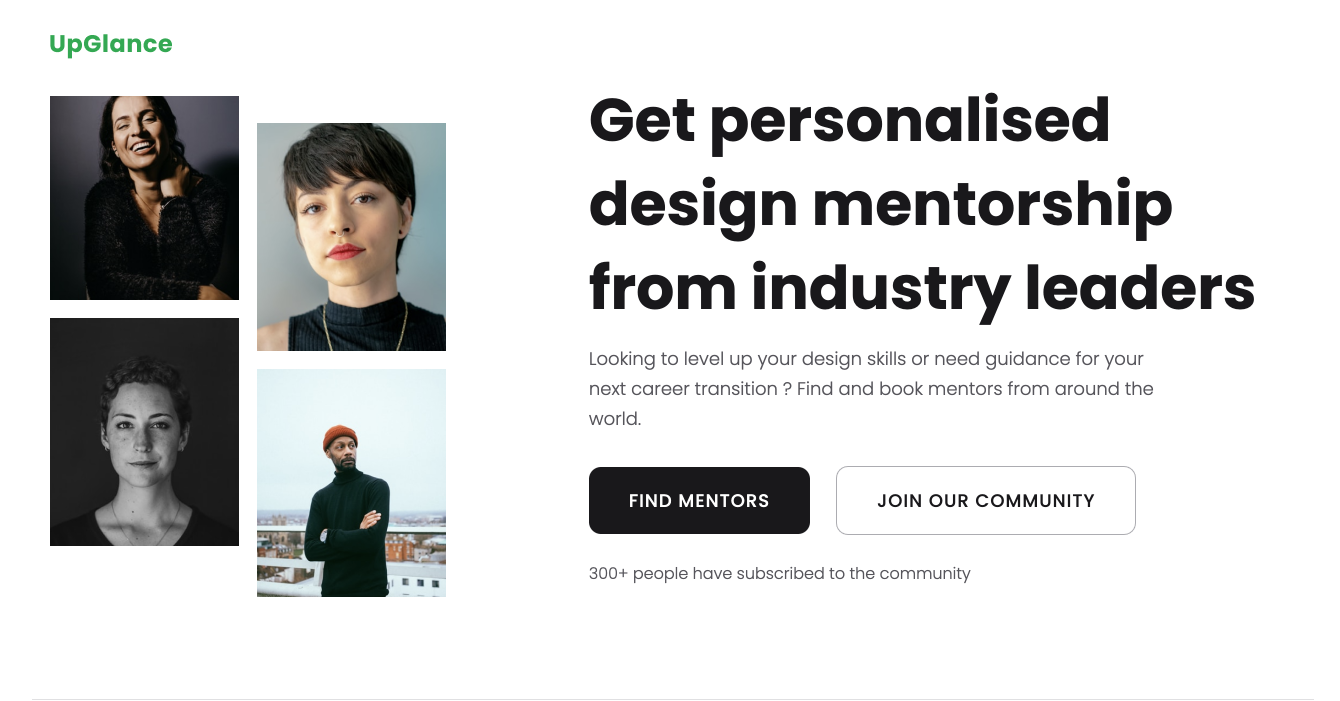
Task: Click the word "world." ending the description
Action: 614,418
